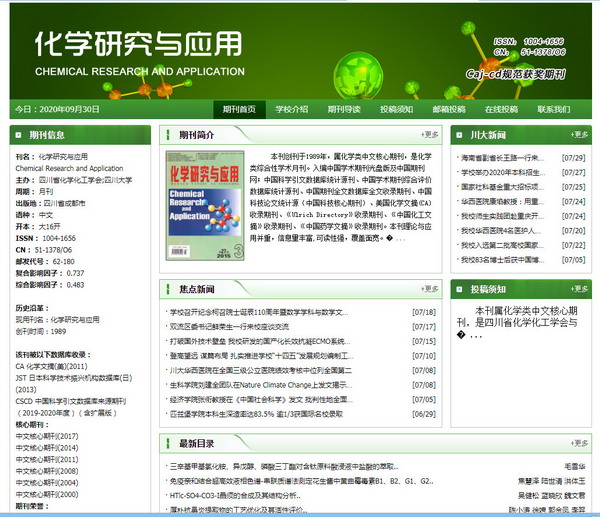Click 中文核心期刊(2004) entry

coord(47,483)
